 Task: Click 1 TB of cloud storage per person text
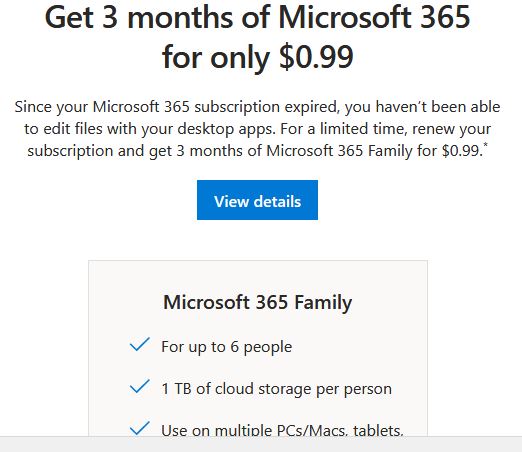coord(276,389)
